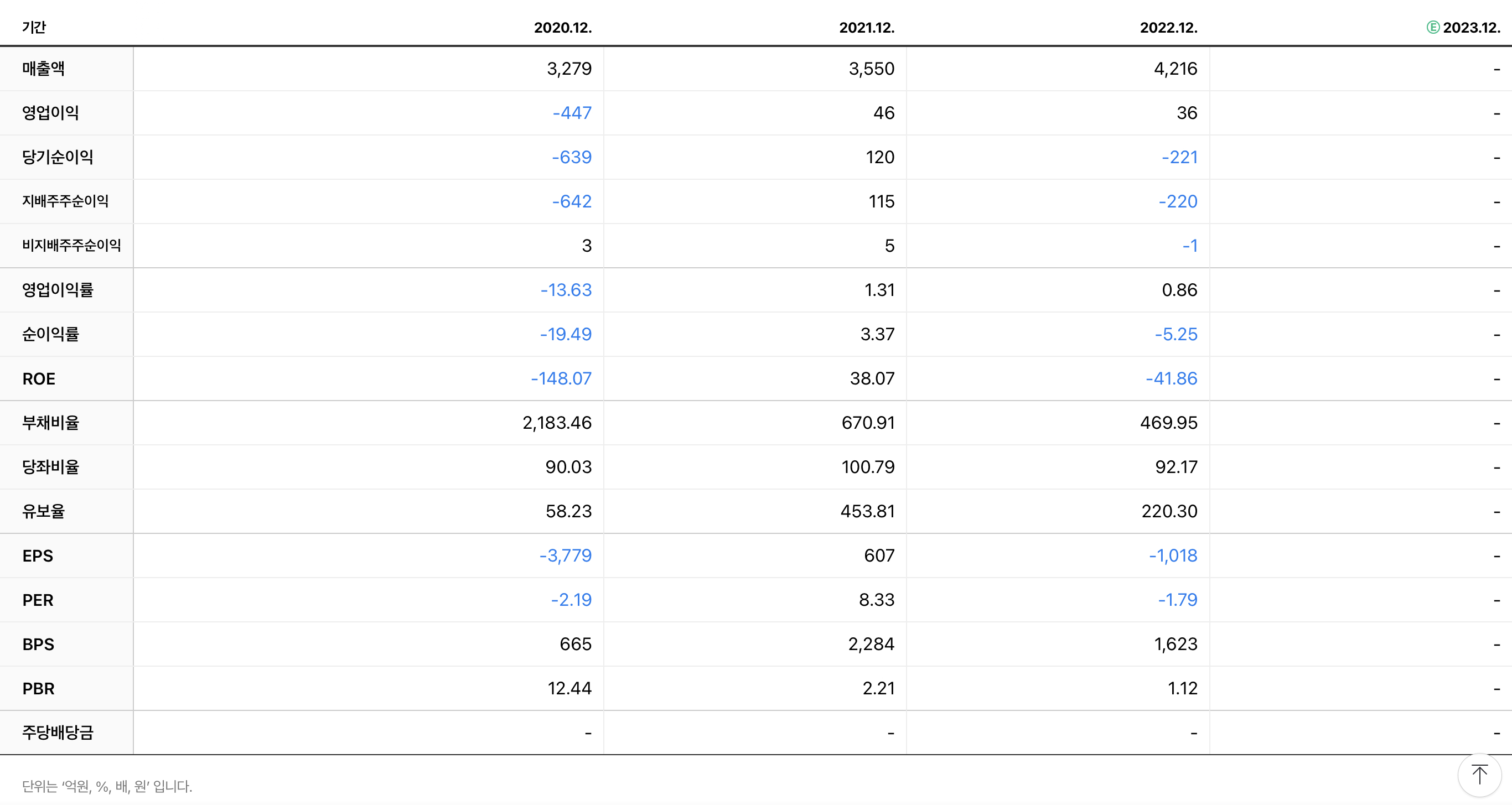Click the 영업이익 row label
The image size is (1512, 805).
[50, 113]
